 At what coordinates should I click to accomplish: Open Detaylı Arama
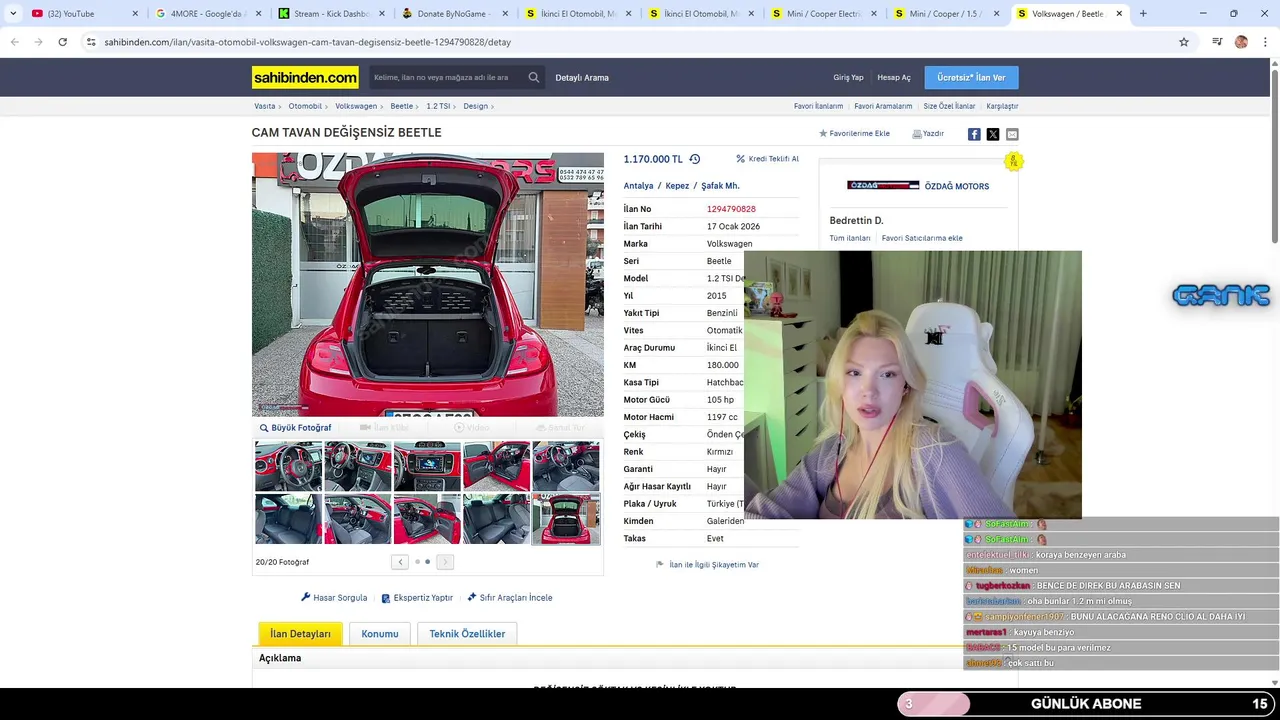click(582, 77)
